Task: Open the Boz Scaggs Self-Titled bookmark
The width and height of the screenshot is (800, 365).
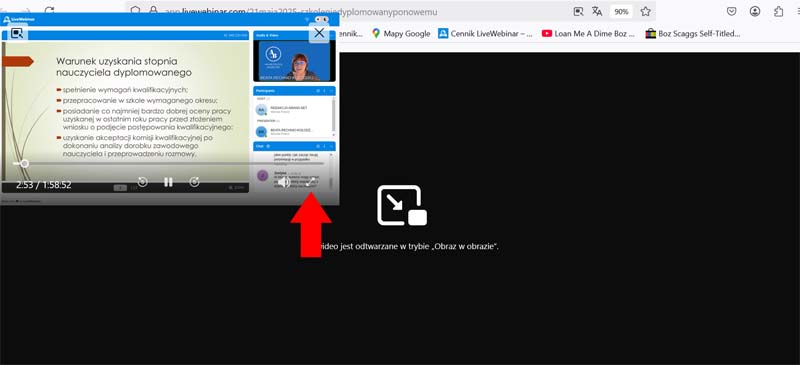Action: point(693,34)
